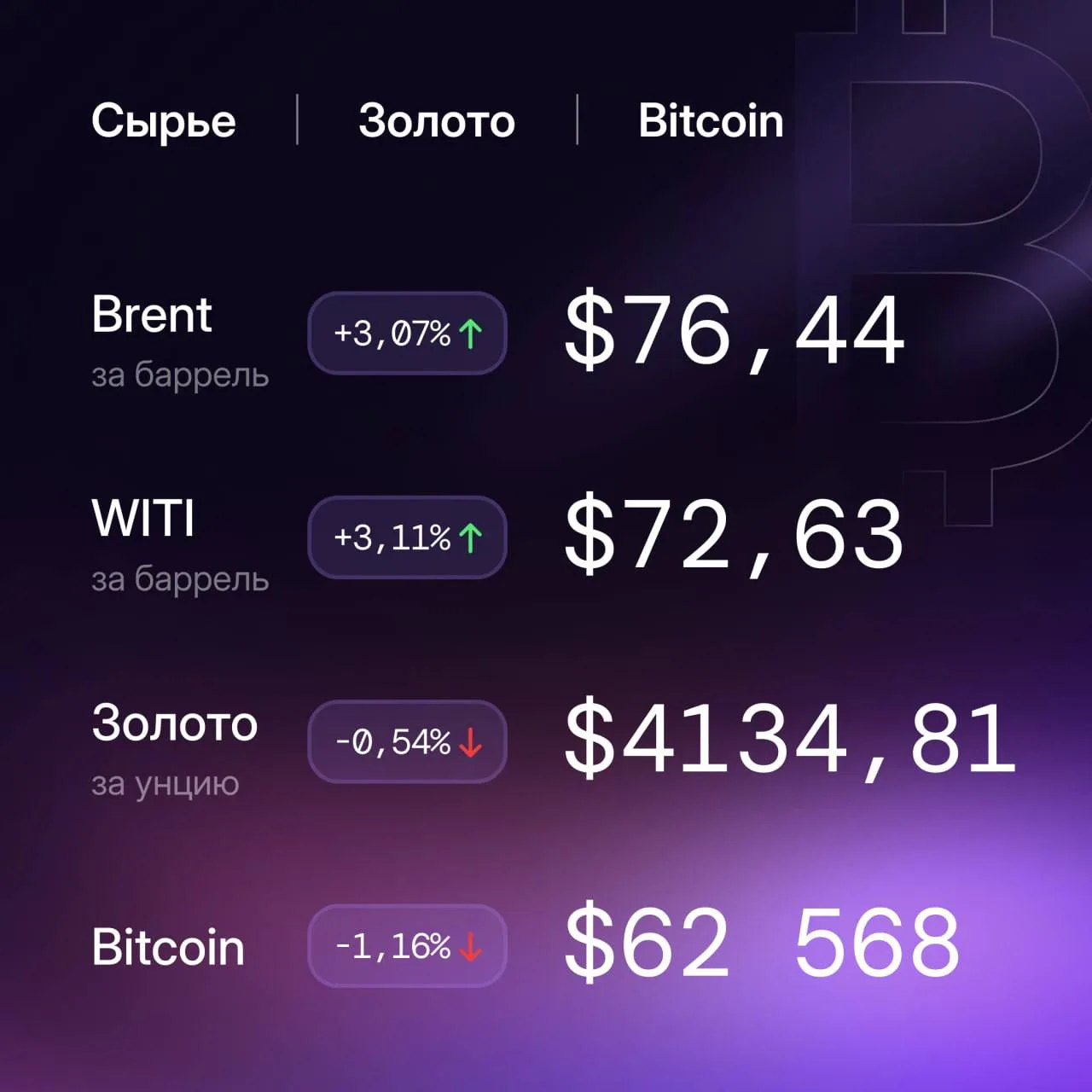Open the Bitcoin row label in the list

click(168, 947)
